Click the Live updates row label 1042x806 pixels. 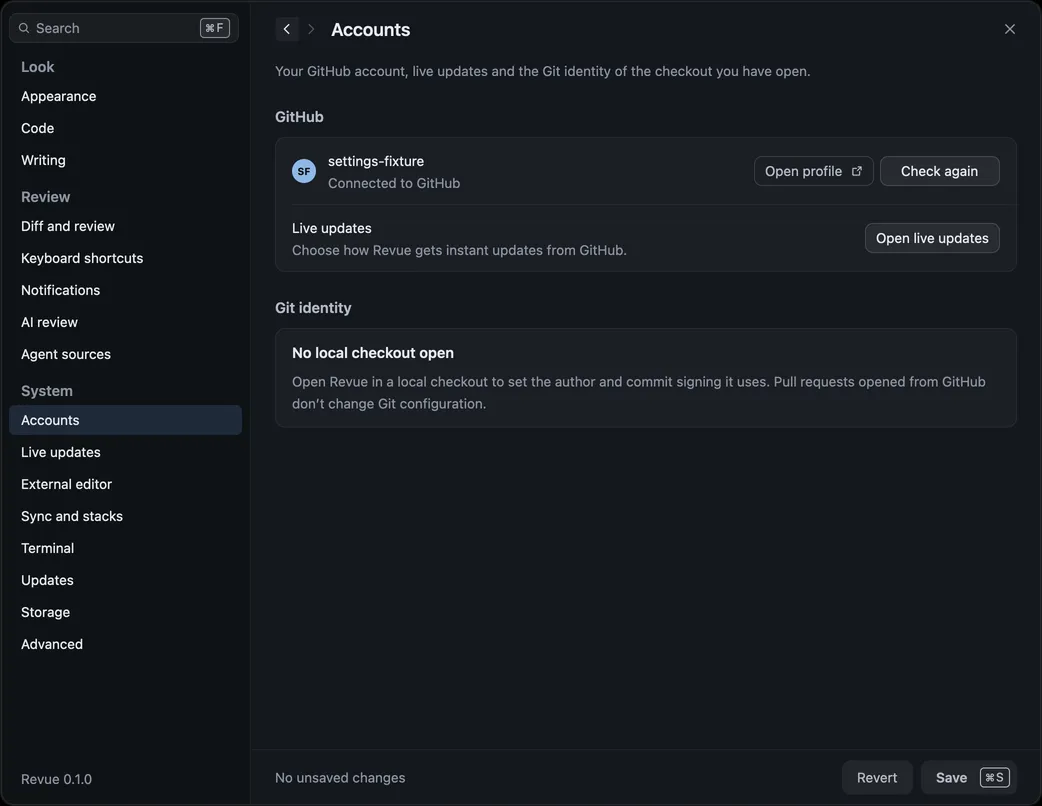[x=332, y=228]
